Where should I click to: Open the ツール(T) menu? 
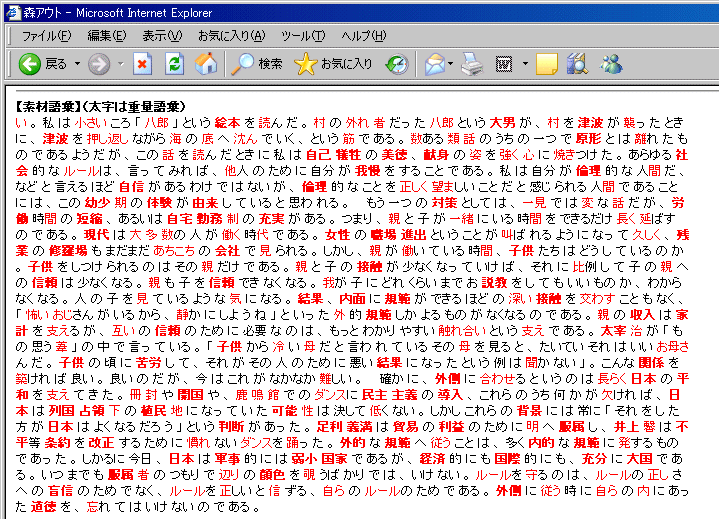(302, 35)
